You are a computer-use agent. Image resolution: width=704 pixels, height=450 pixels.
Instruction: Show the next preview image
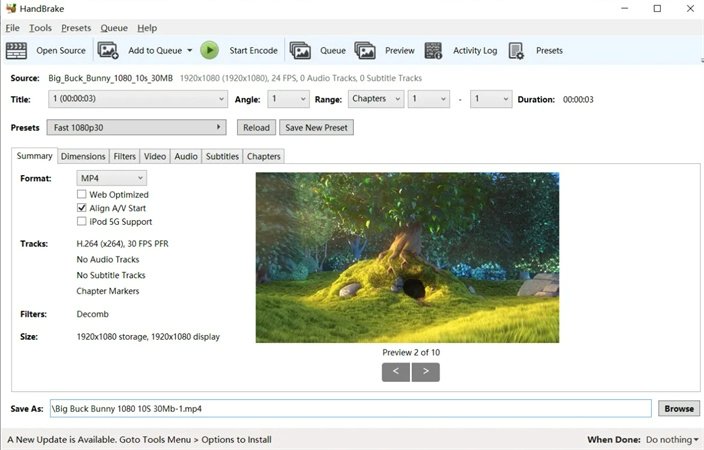[x=426, y=372]
